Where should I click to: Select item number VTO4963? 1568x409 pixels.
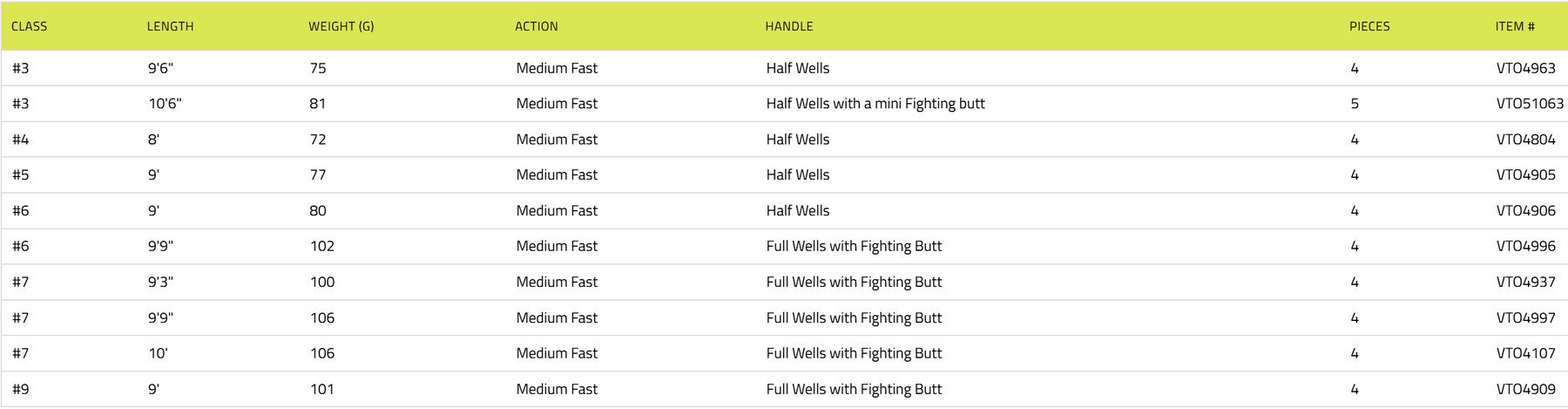(1525, 68)
